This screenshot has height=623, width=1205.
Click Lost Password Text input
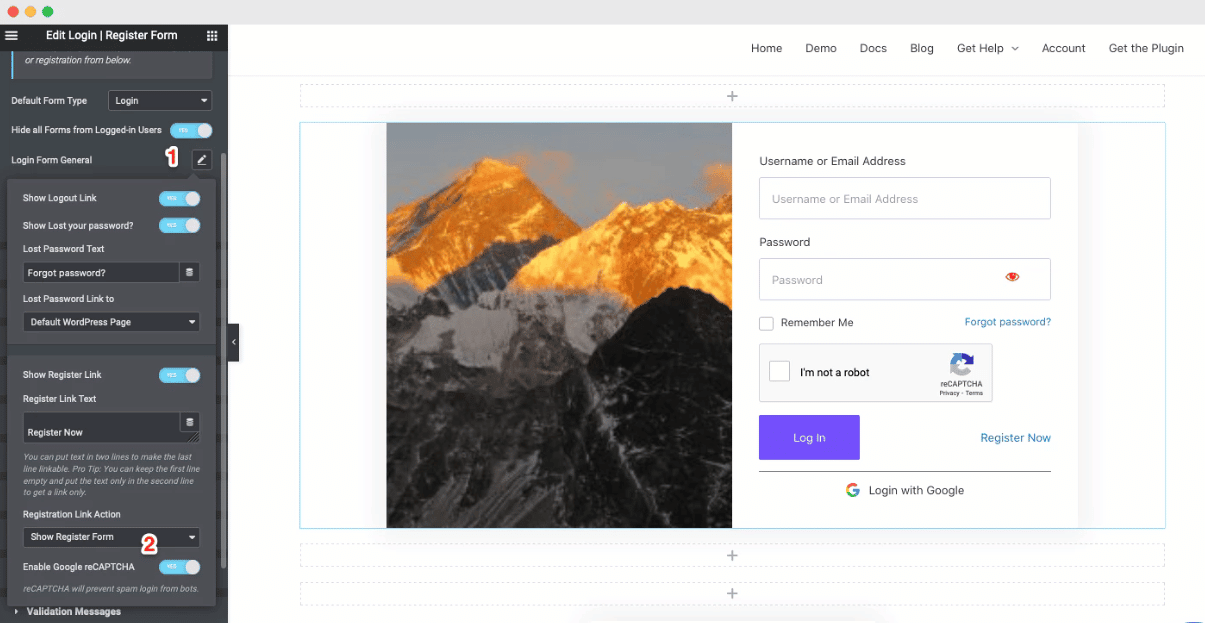click(101, 272)
